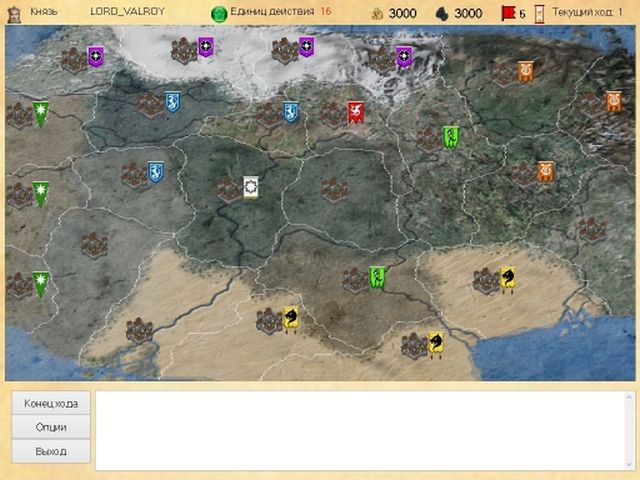Open the Опции button
Screen dimensions: 640x480
[51, 427]
